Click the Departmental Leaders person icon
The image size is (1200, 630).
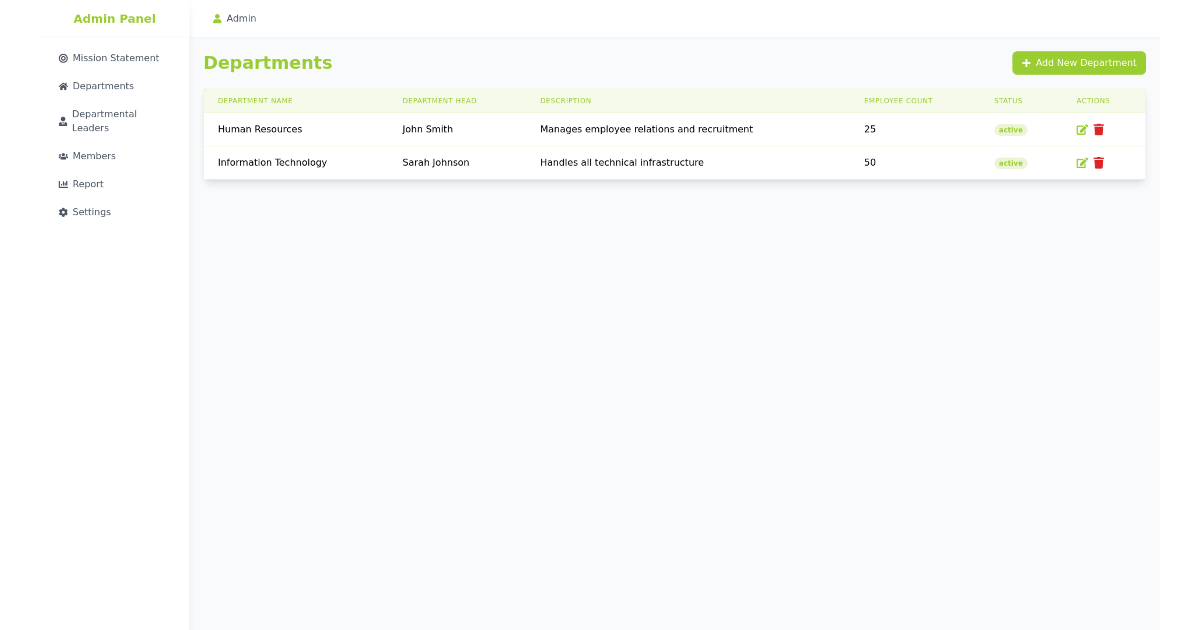pos(63,121)
